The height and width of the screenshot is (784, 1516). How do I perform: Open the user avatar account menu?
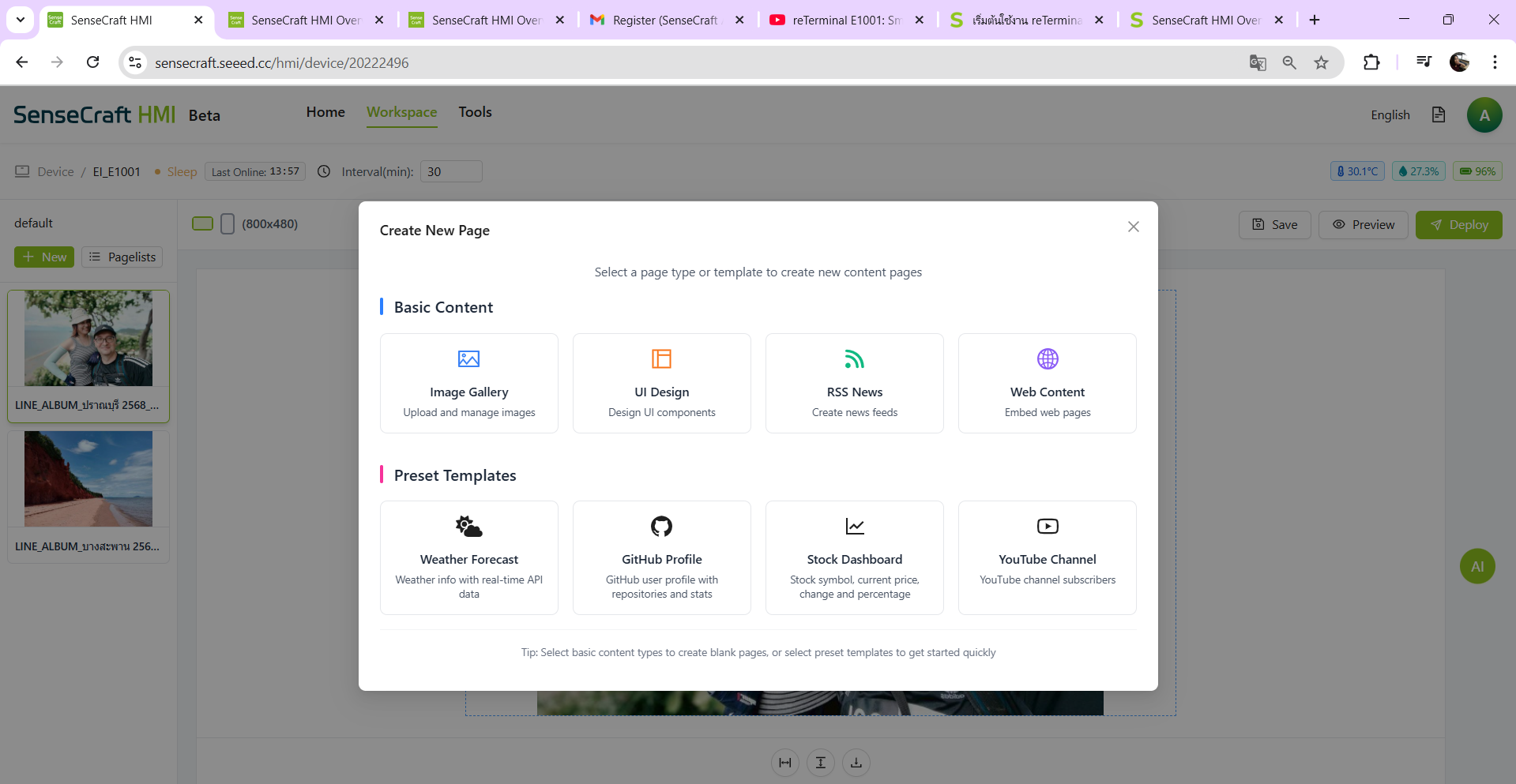tap(1484, 115)
